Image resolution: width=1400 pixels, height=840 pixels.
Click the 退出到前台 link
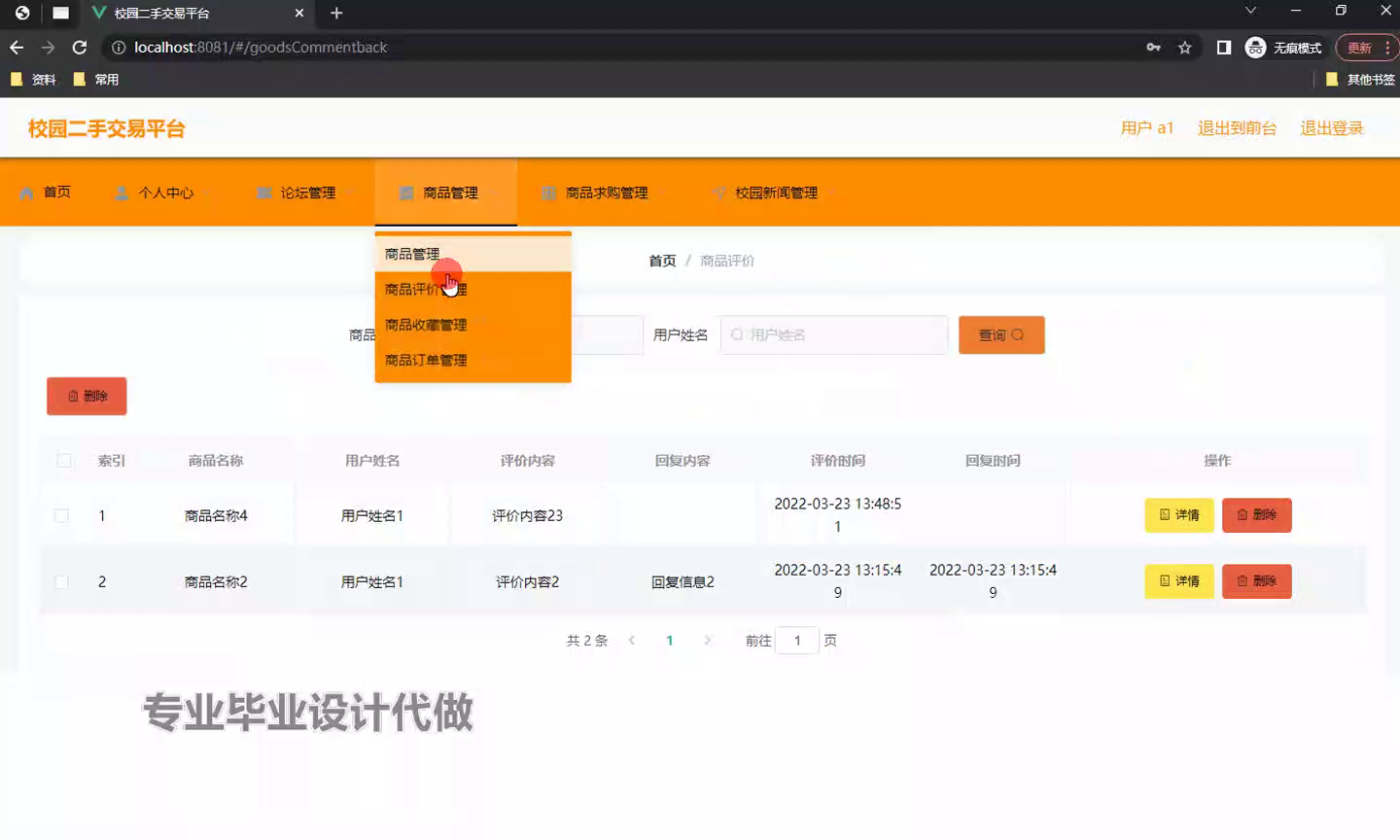point(1237,128)
